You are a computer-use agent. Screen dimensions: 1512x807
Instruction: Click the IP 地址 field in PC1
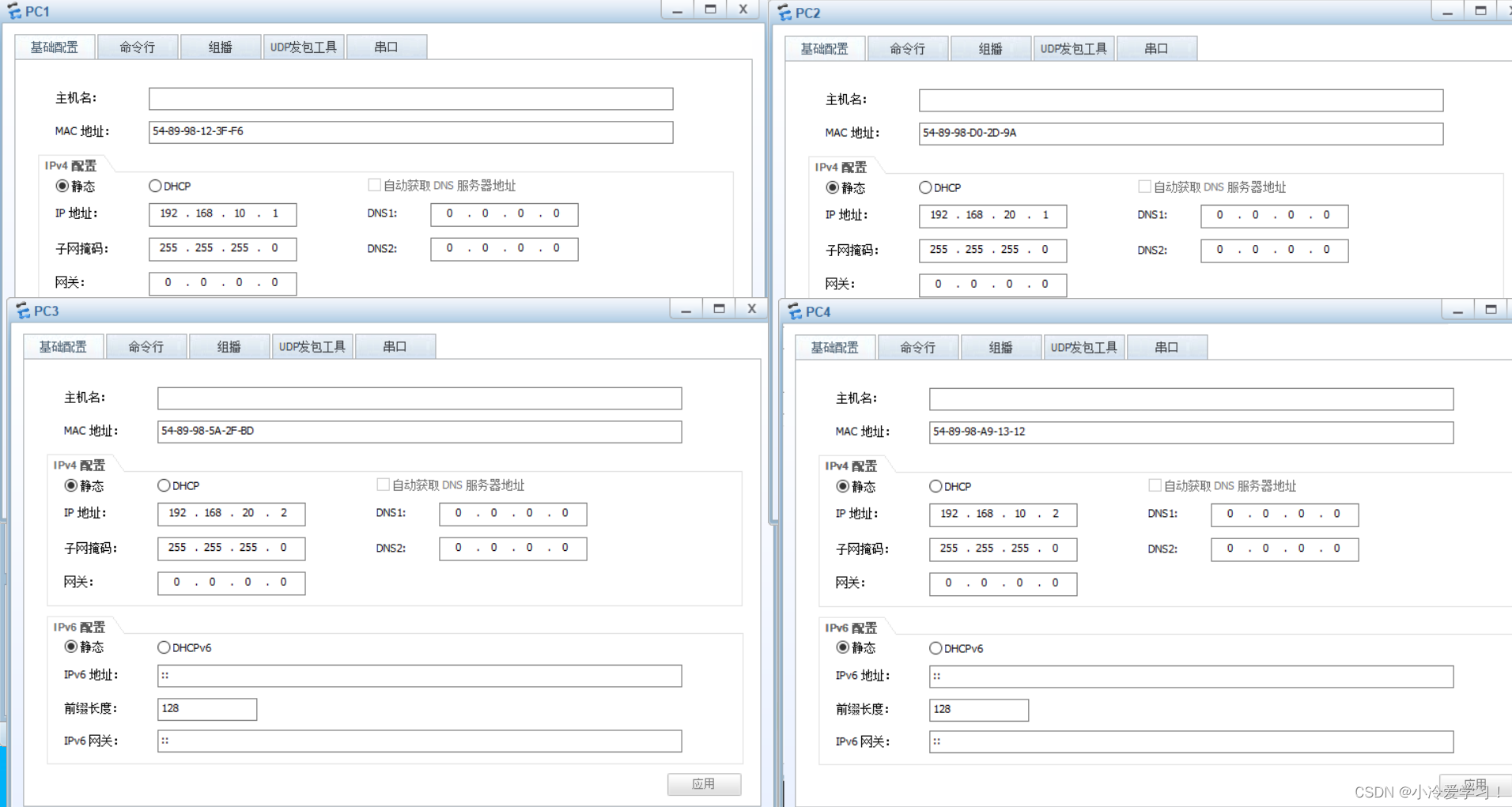click(x=223, y=213)
